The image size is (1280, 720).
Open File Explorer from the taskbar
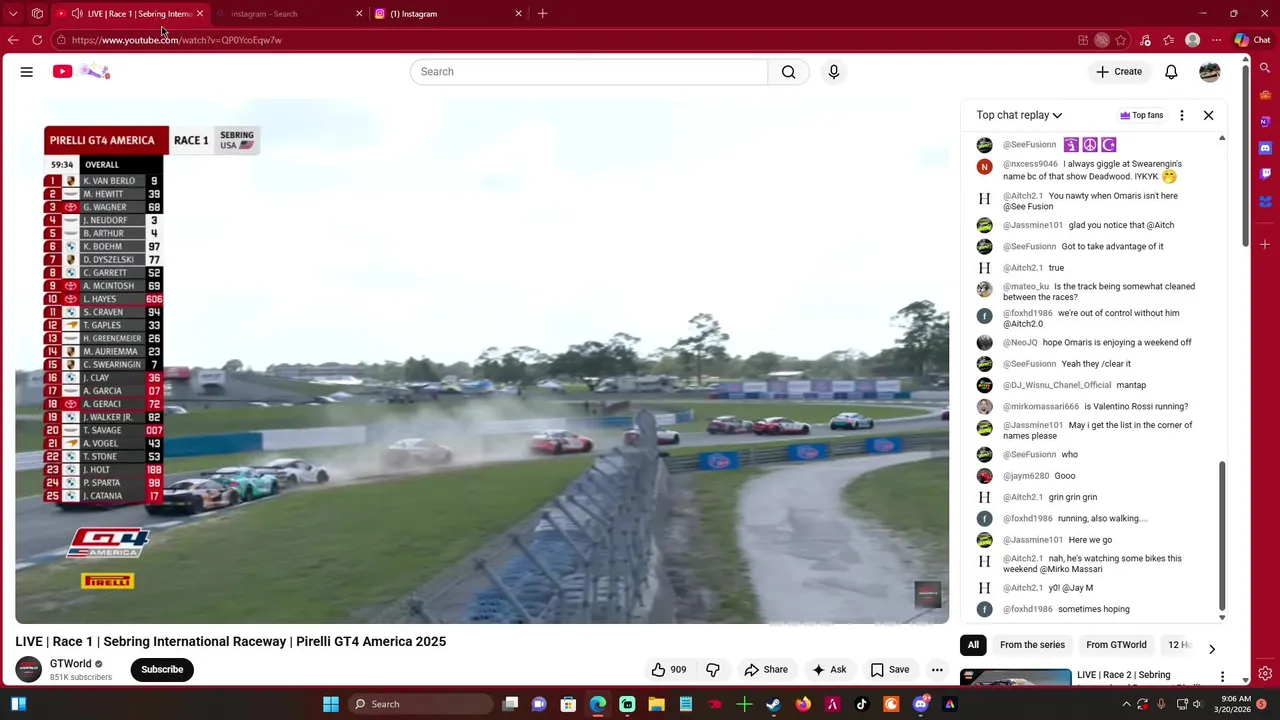(x=657, y=704)
